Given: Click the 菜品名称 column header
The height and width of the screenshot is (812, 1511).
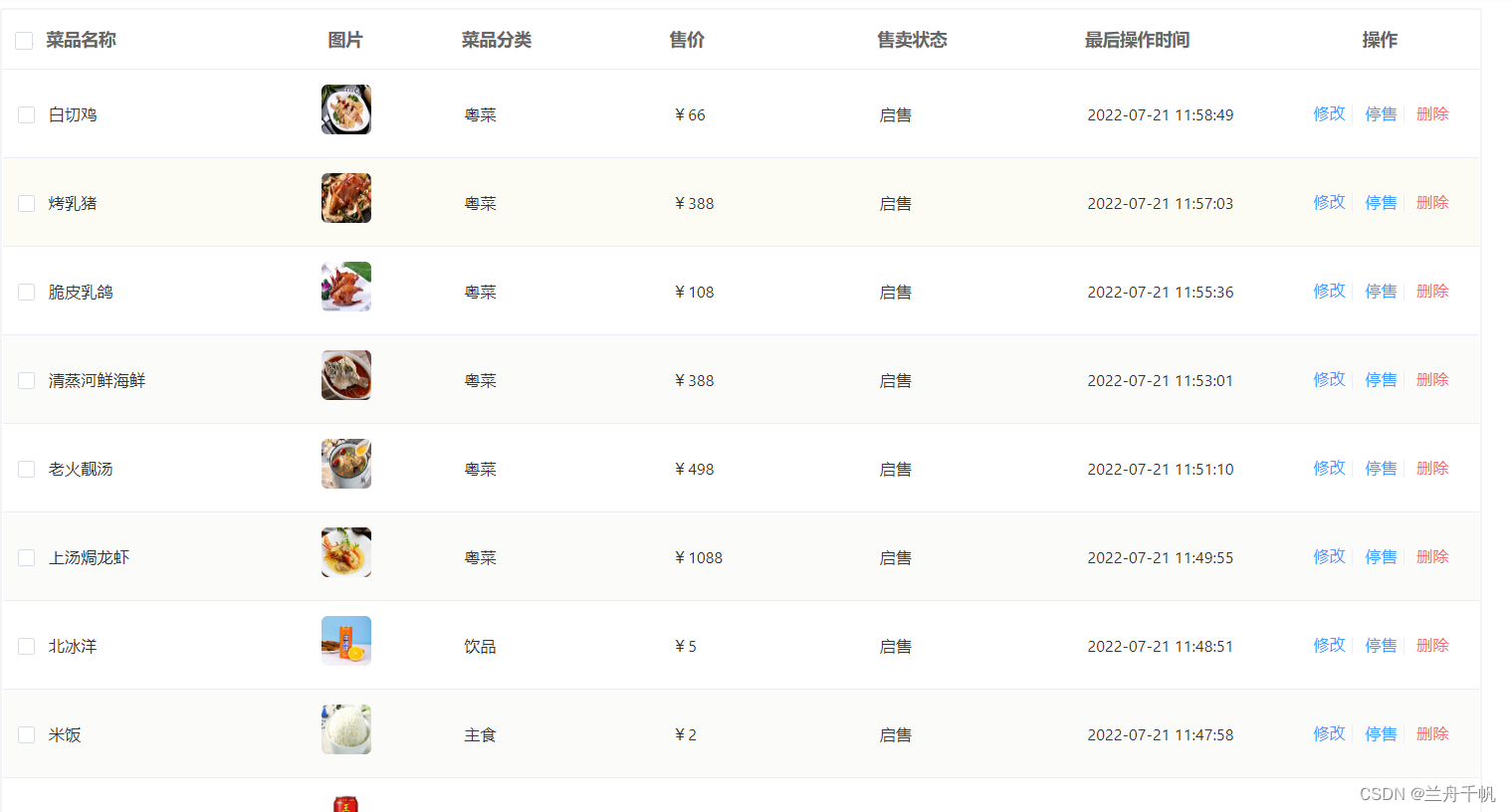Looking at the screenshot, I should (80, 40).
